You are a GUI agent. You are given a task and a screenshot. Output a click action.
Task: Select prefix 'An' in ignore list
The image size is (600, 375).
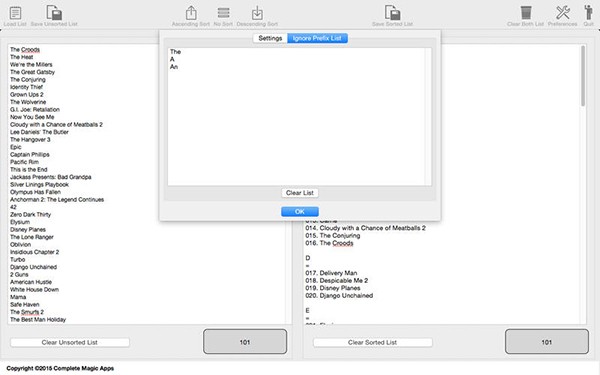tap(174, 67)
